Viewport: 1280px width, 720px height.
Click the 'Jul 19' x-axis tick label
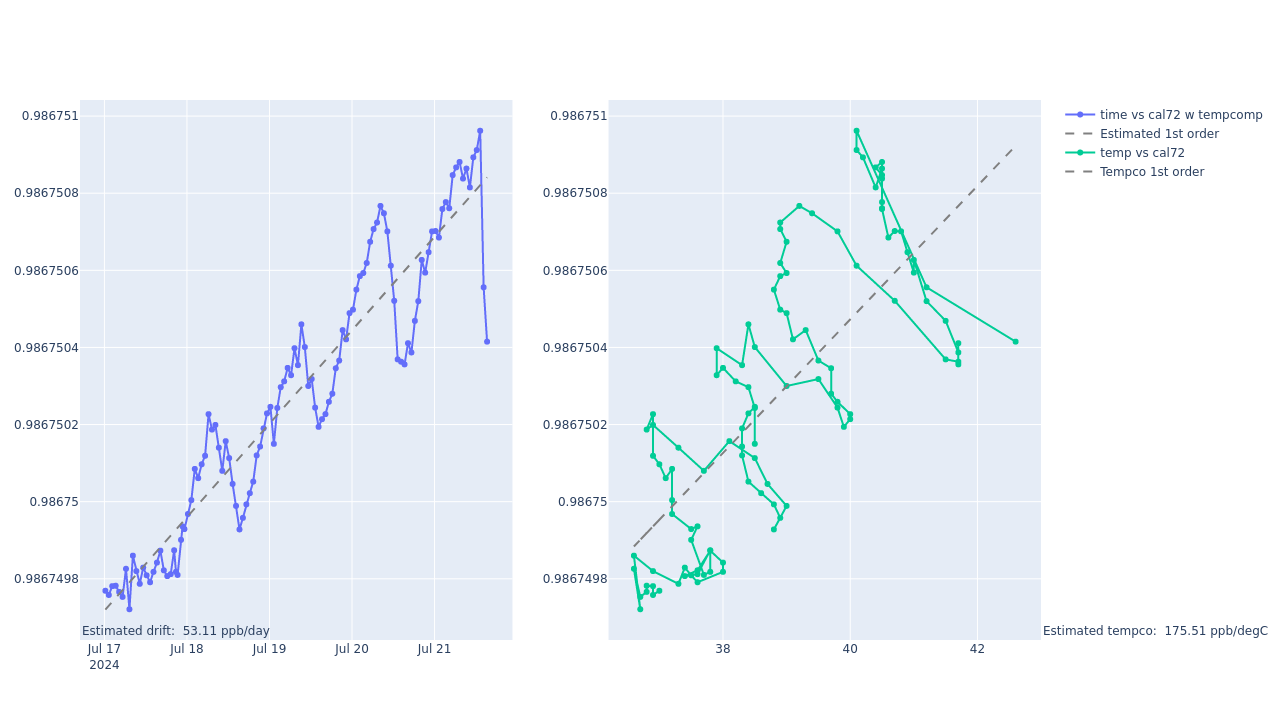click(x=269, y=649)
